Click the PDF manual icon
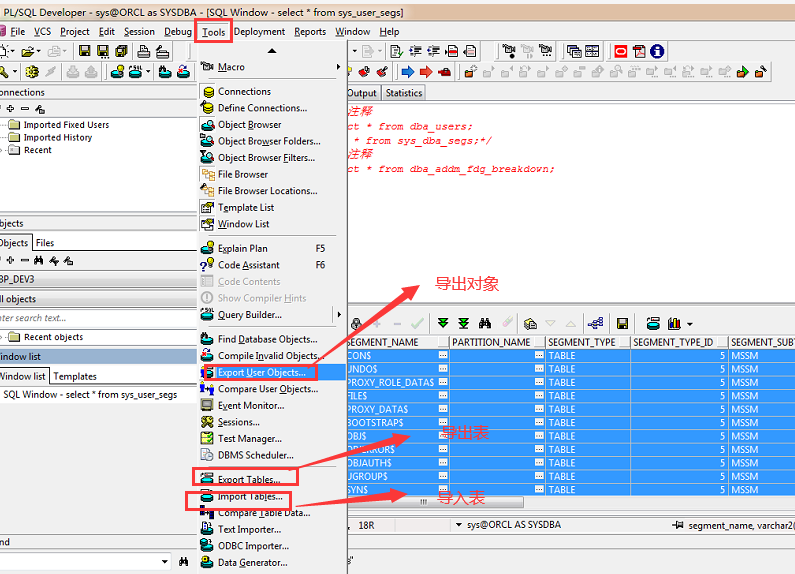The image size is (795, 574). (639, 51)
